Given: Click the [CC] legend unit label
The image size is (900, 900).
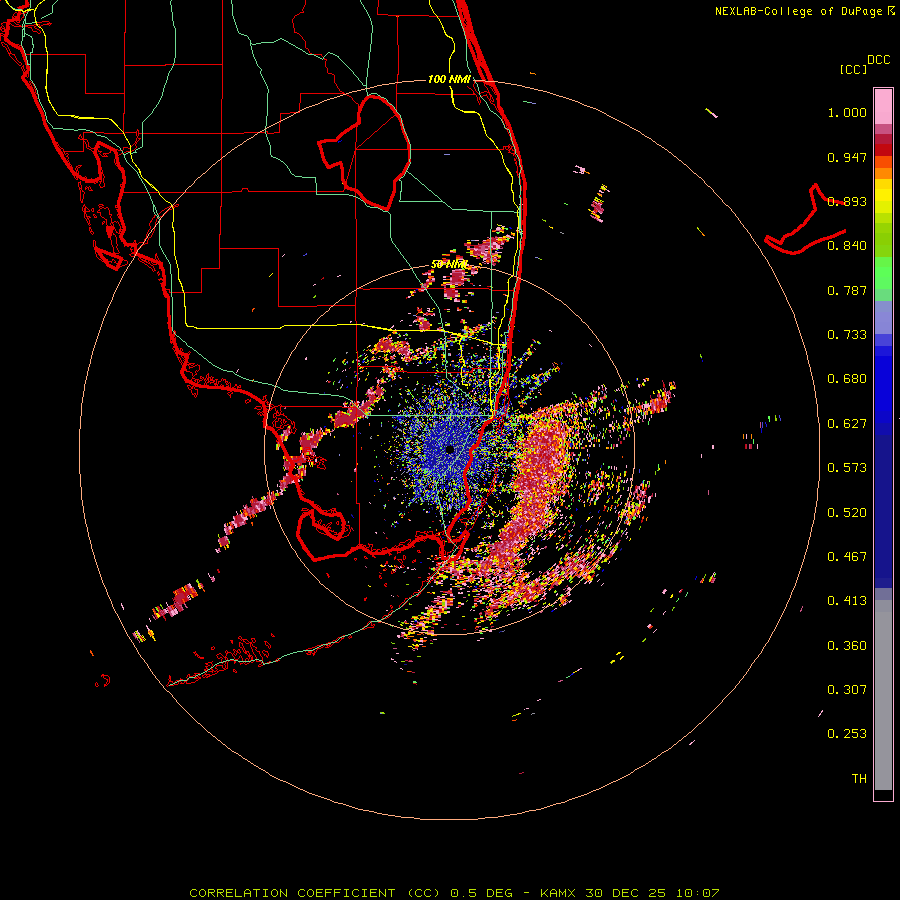Looking at the screenshot, I should tap(853, 69).
